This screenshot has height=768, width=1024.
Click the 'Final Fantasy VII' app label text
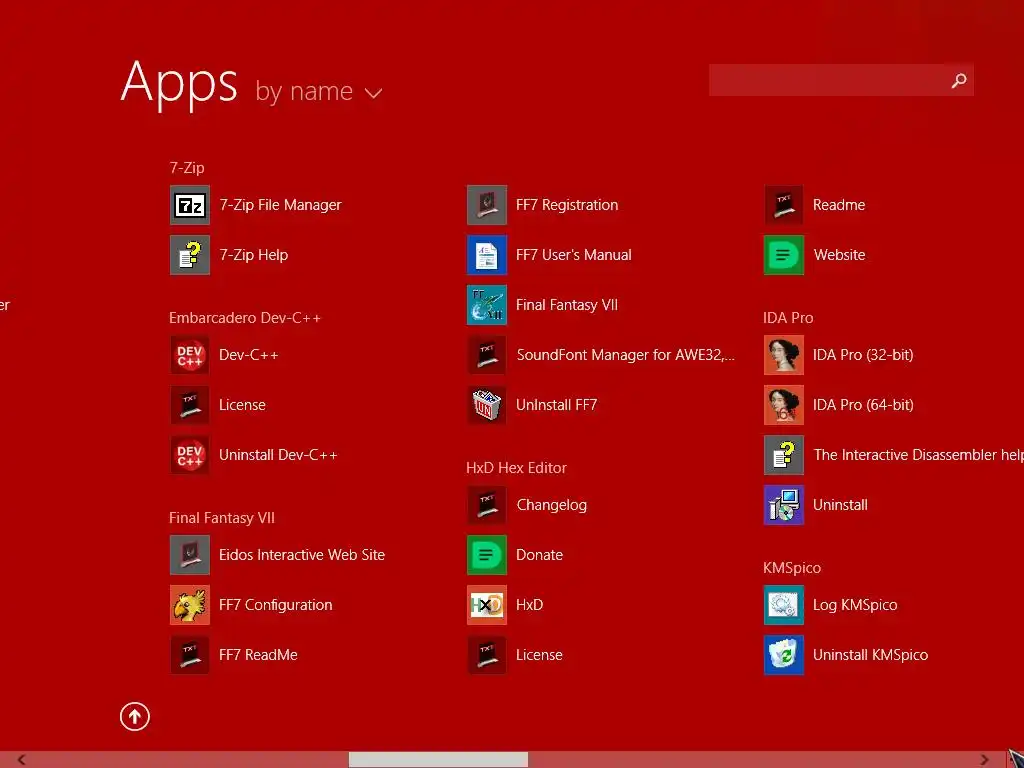pos(567,305)
